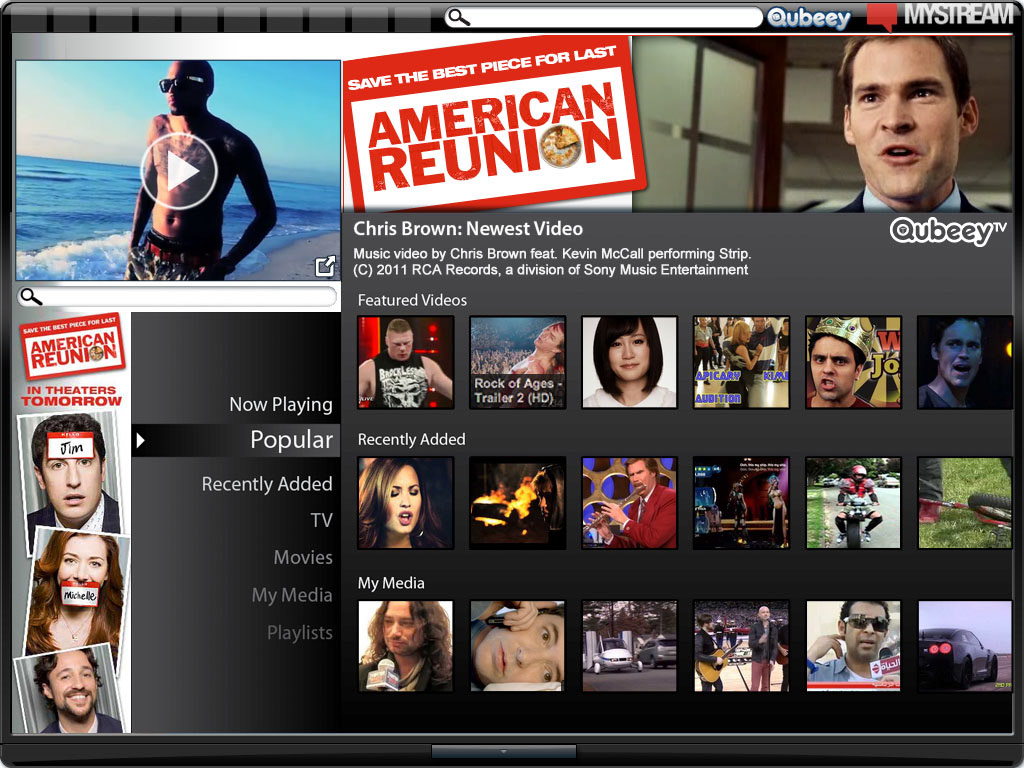Focus the top search input field
The width and height of the screenshot is (1024, 768).
[x=604, y=18]
